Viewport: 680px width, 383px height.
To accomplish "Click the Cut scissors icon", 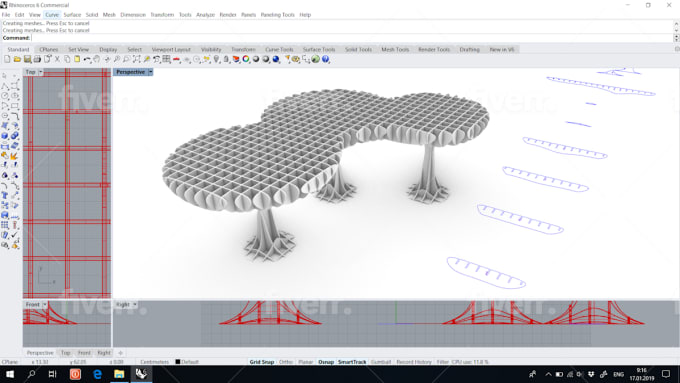I will (57, 59).
